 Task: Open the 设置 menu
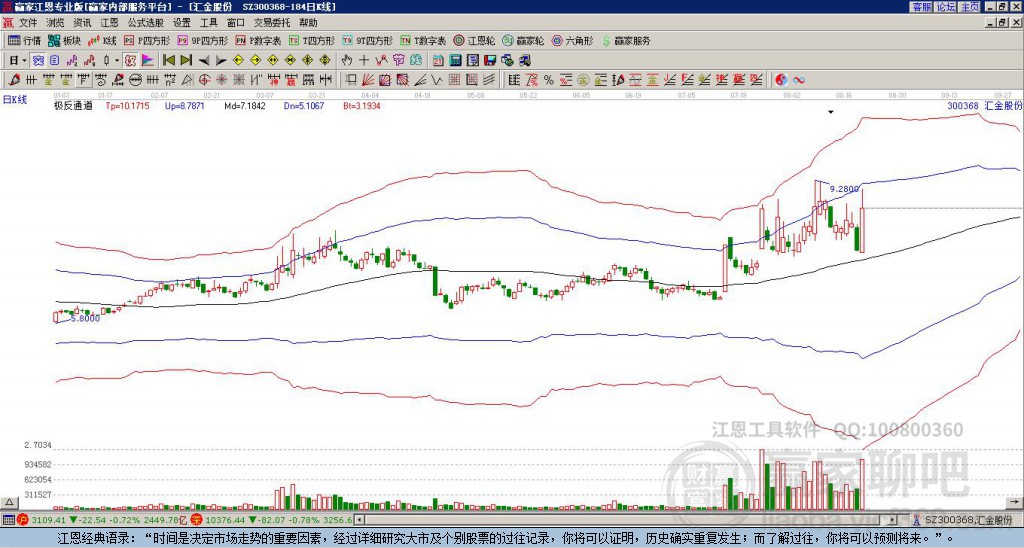[182, 23]
